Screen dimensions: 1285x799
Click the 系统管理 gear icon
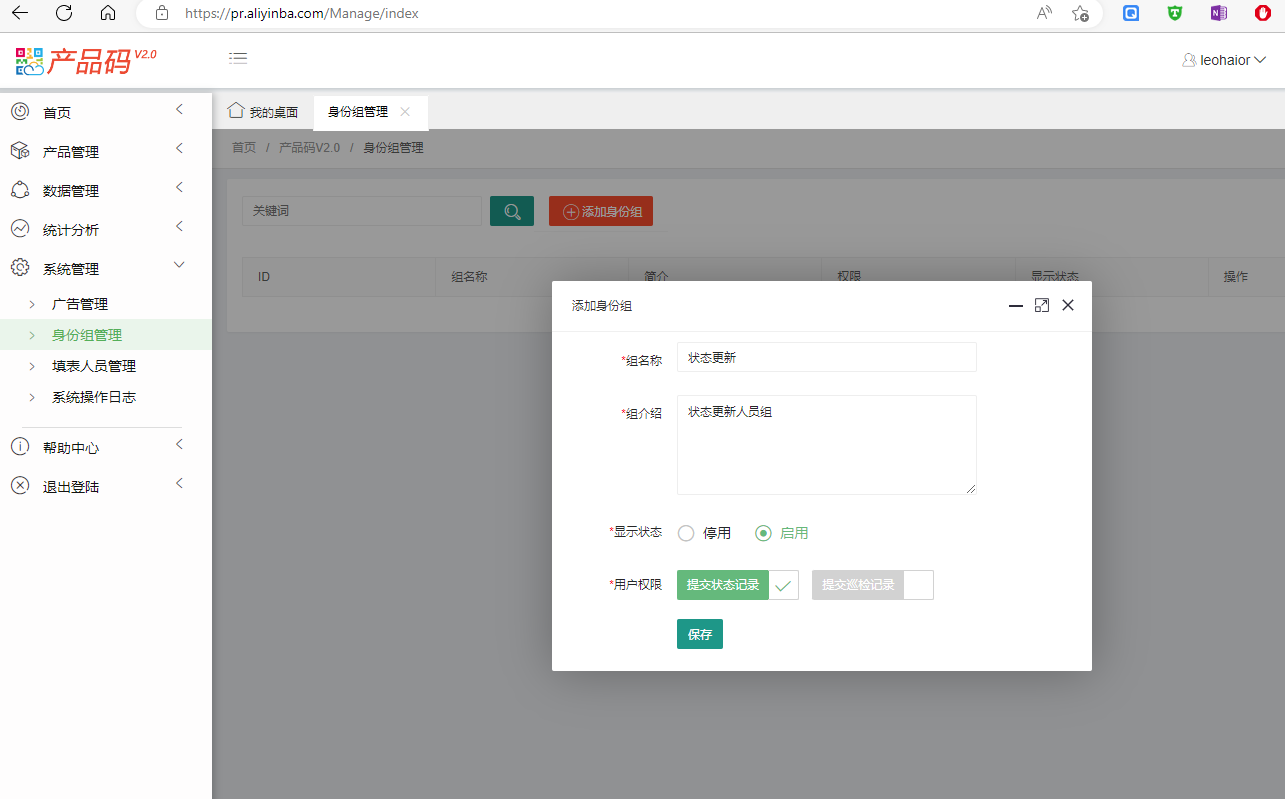[20, 268]
